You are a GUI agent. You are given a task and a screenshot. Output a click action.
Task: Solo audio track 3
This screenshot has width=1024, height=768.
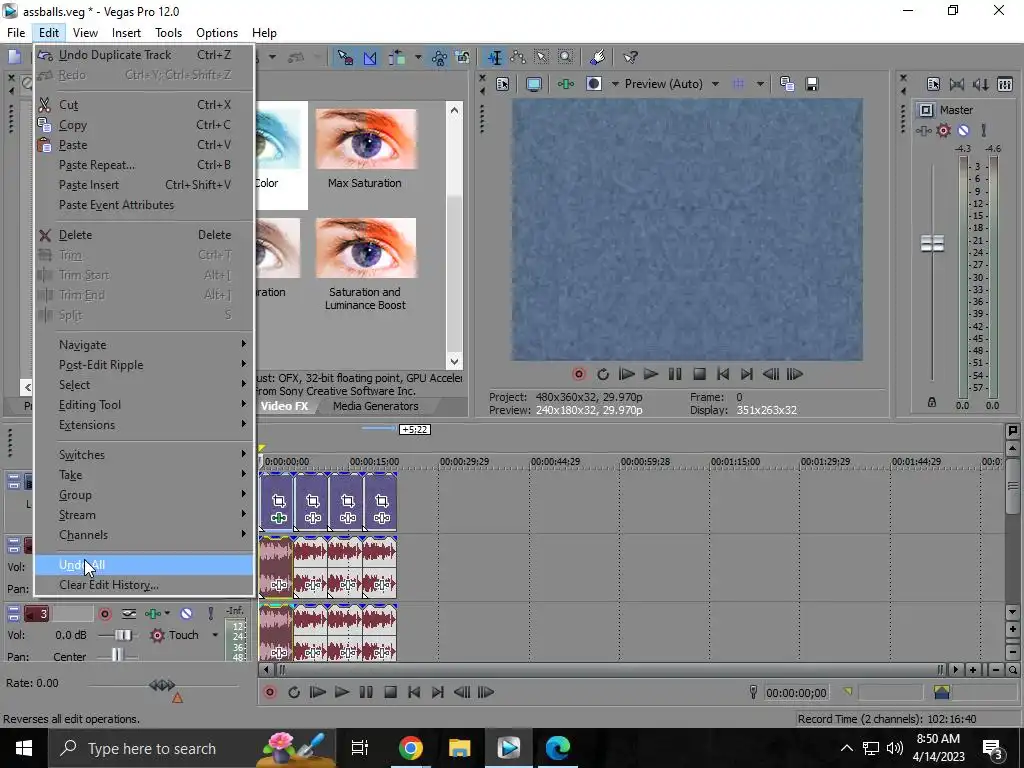tap(210, 614)
